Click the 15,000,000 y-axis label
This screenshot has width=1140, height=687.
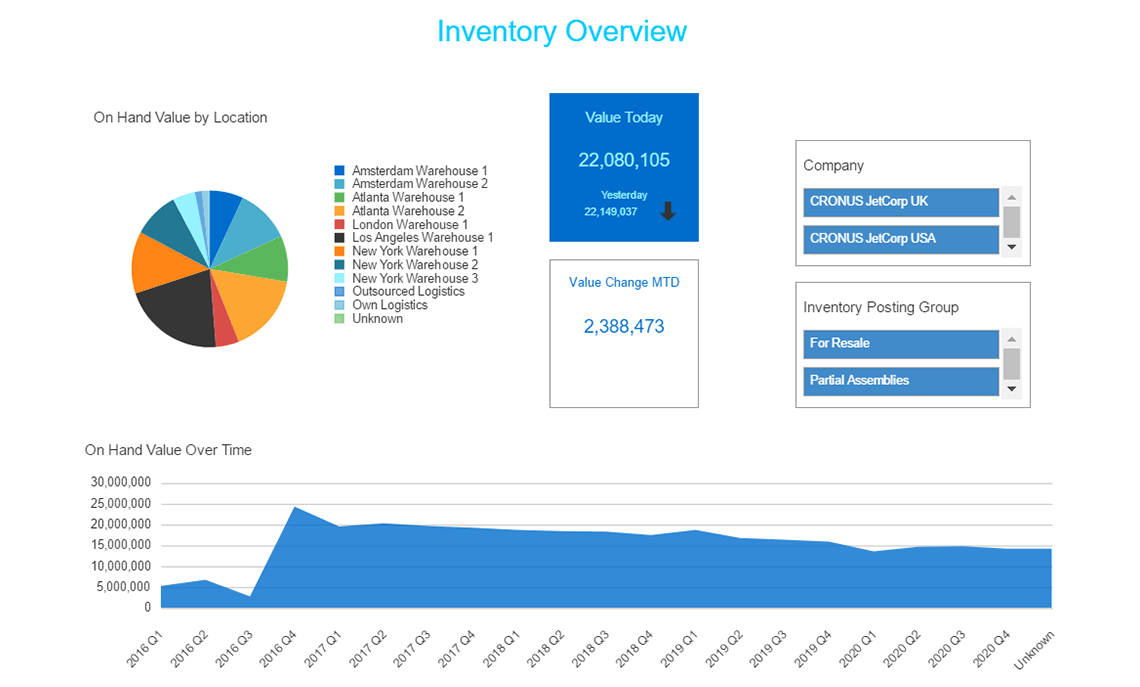pos(121,545)
